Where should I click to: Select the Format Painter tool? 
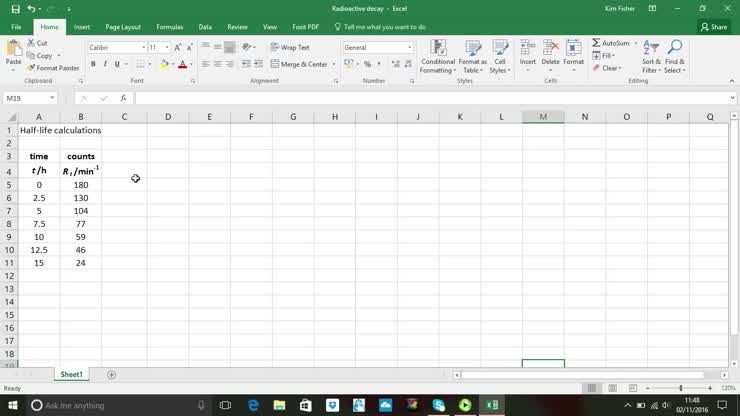tap(57, 68)
